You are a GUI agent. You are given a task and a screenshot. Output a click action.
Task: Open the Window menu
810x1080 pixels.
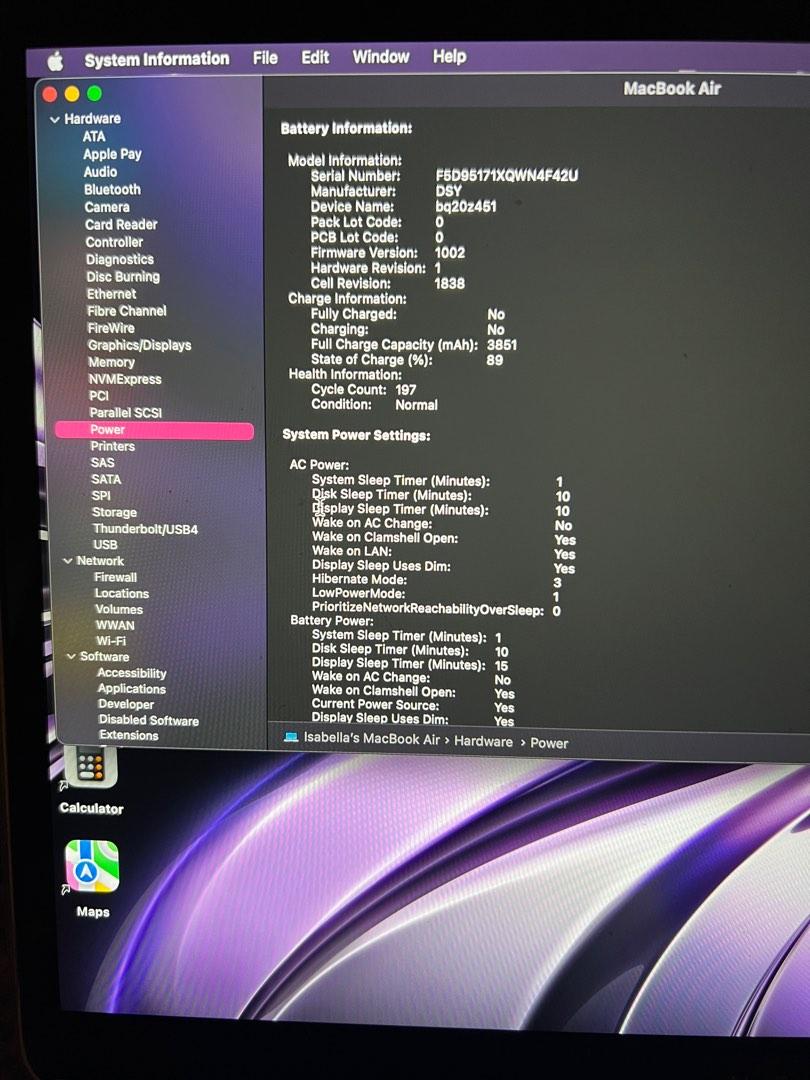tap(381, 56)
